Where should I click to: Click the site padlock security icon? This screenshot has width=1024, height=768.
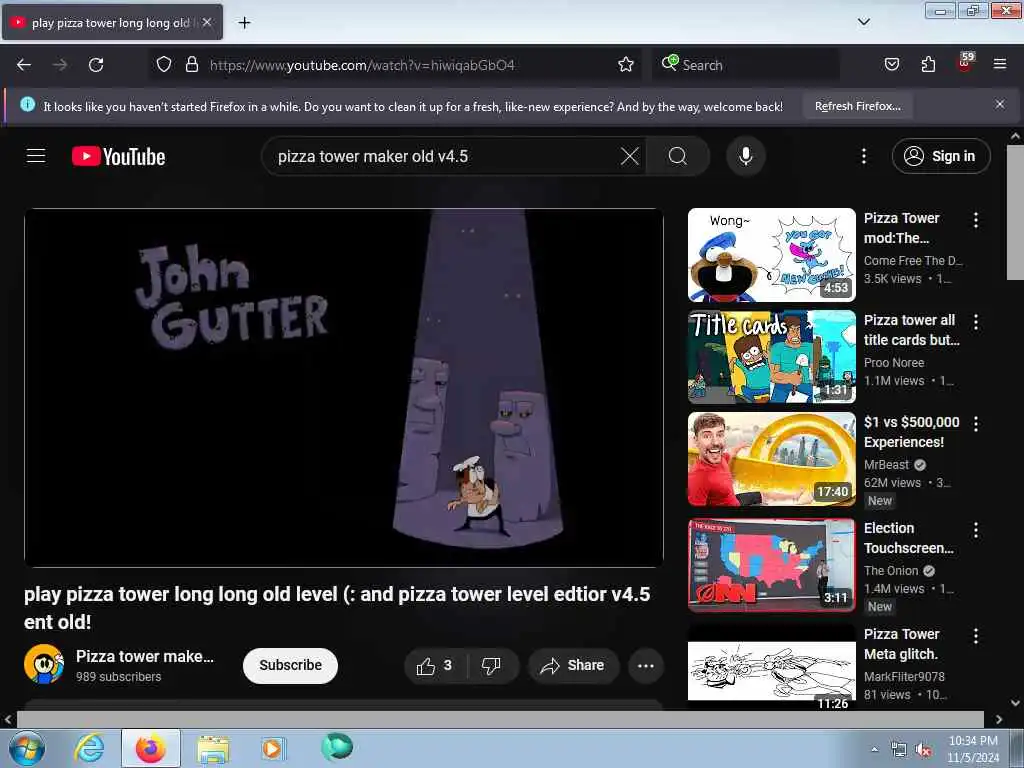191,65
